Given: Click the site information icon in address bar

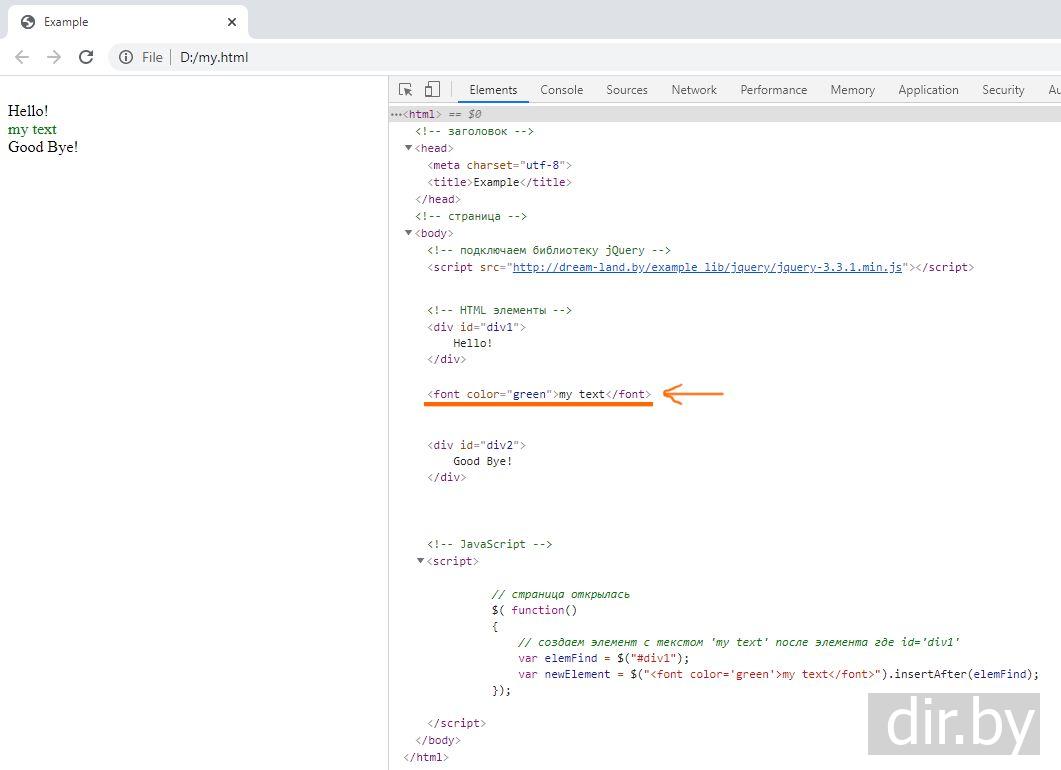Looking at the screenshot, I should click(x=126, y=57).
